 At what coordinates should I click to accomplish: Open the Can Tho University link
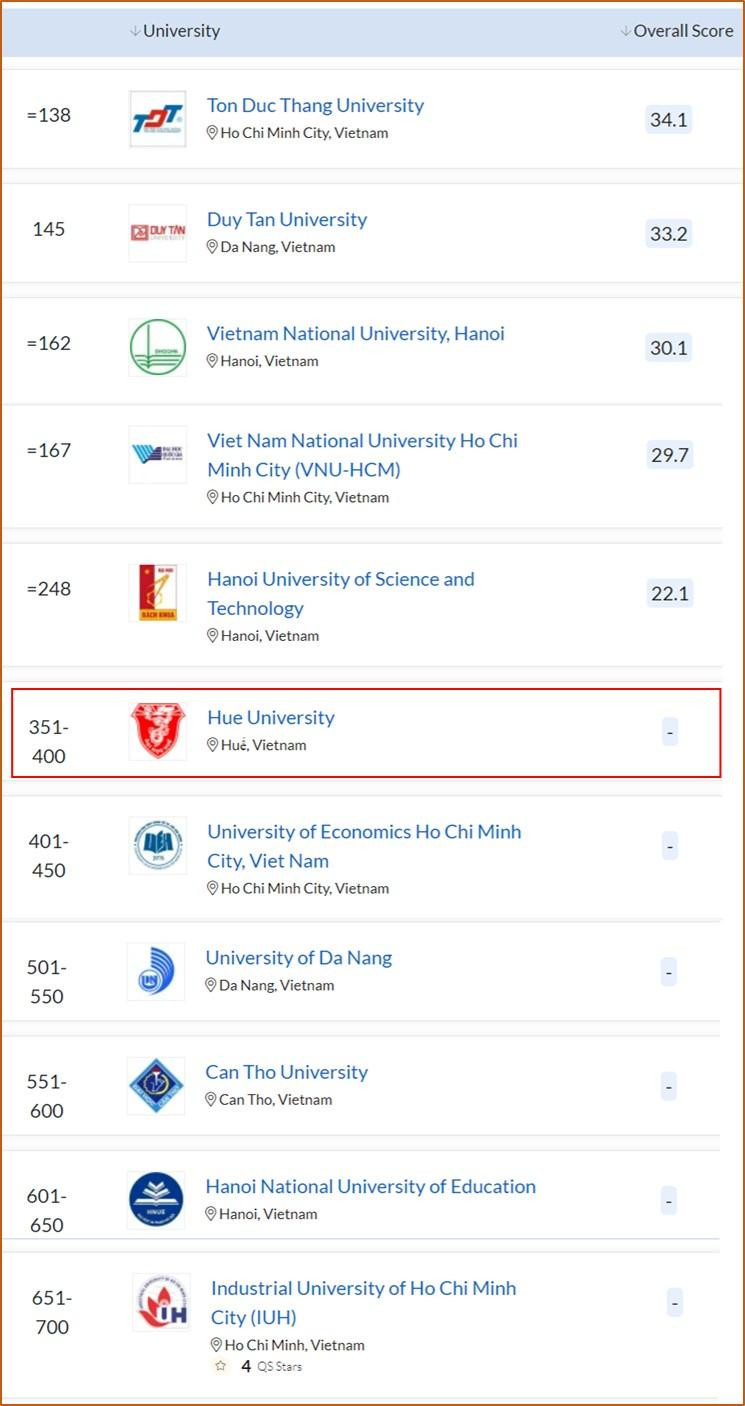(286, 1072)
